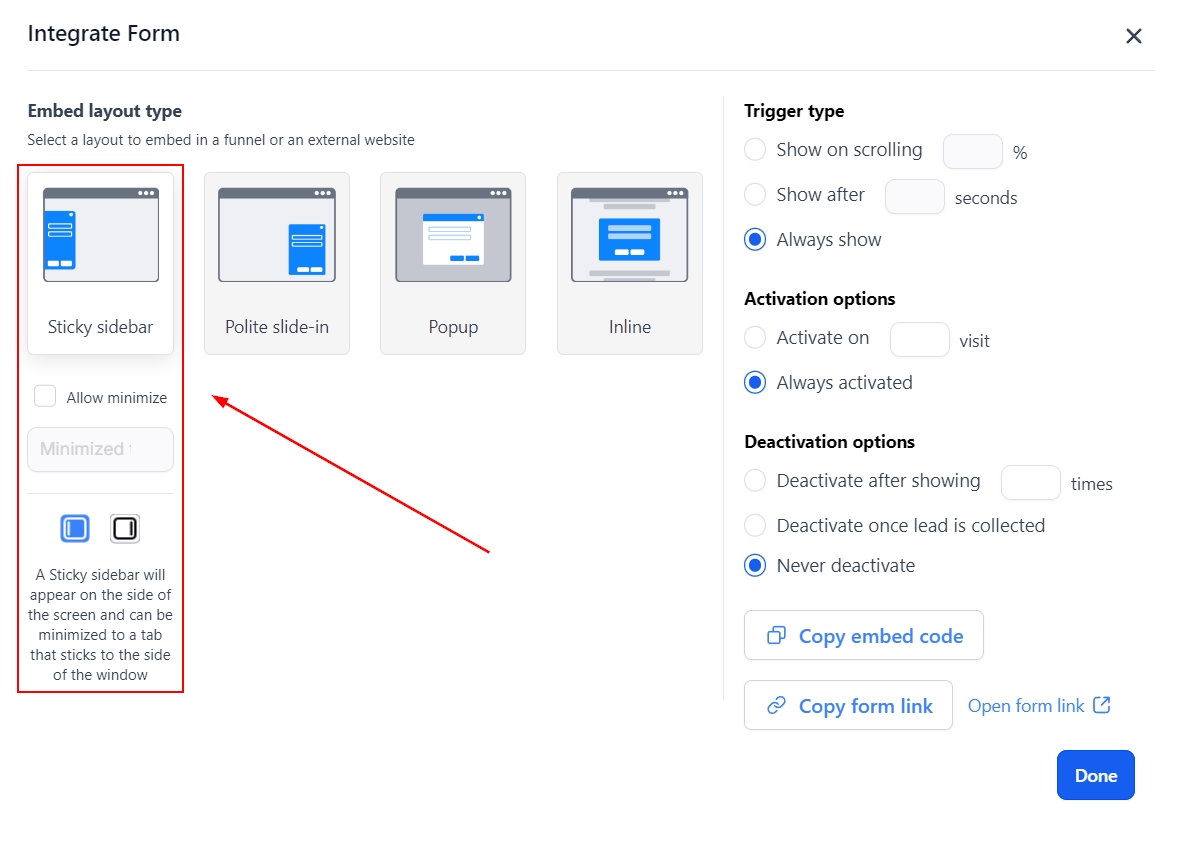Choose the Polite slide-in layout card

click(276, 263)
